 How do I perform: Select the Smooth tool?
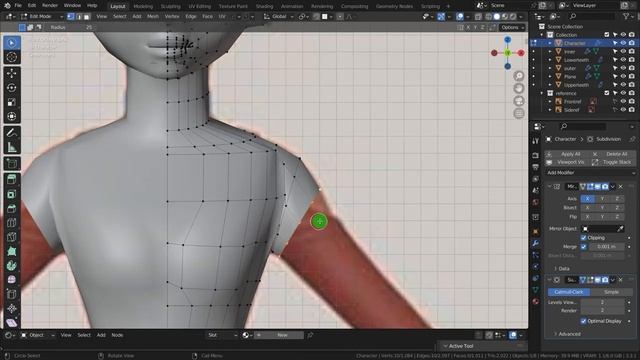pyautogui.click(x=11, y=280)
